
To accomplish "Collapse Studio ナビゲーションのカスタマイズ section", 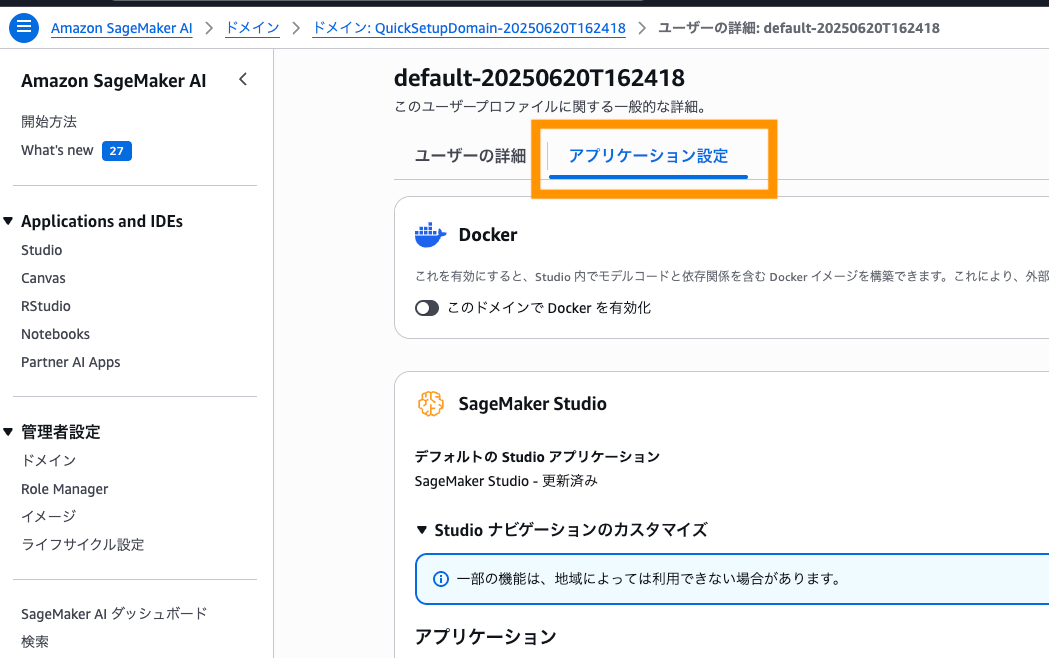I will (421, 530).
